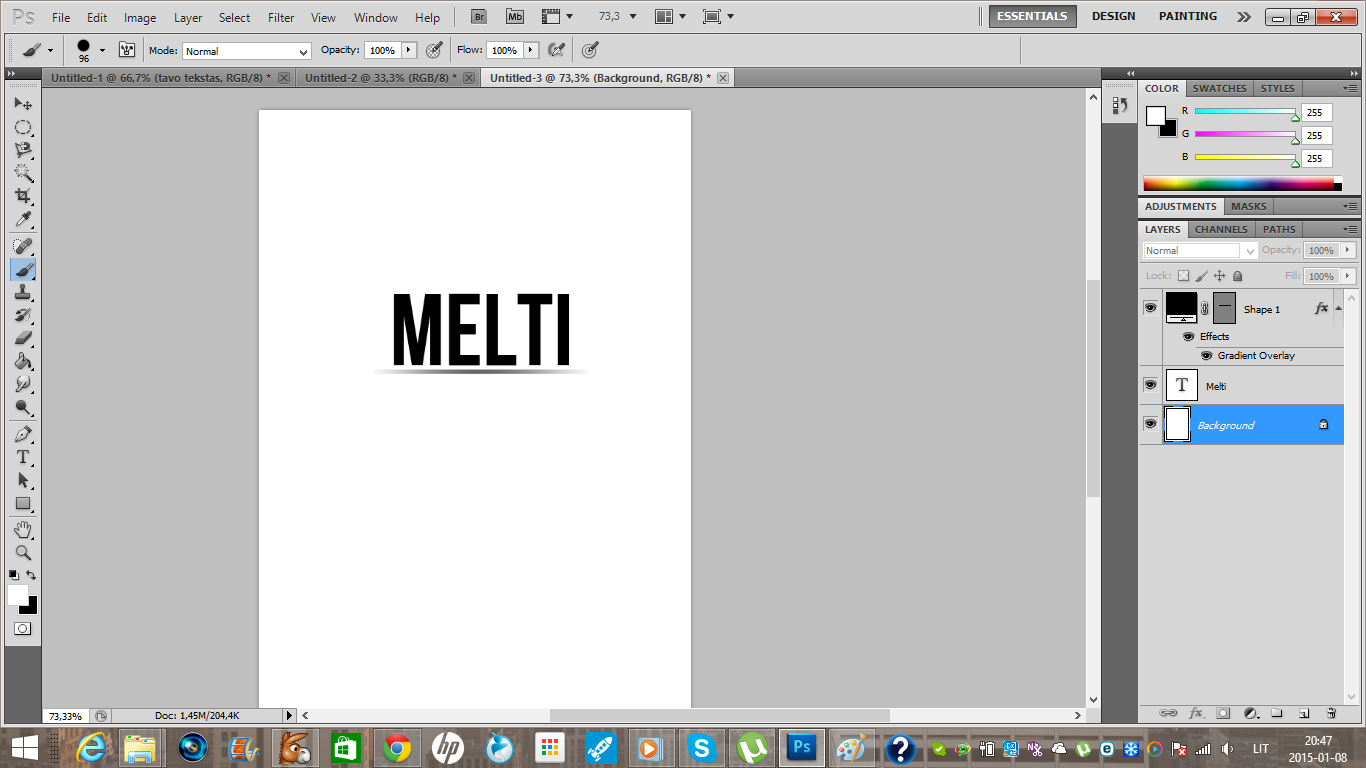Open the layer blending mode dropdown
This screenshot has width=1366, height=768.
pos(1198,251)
